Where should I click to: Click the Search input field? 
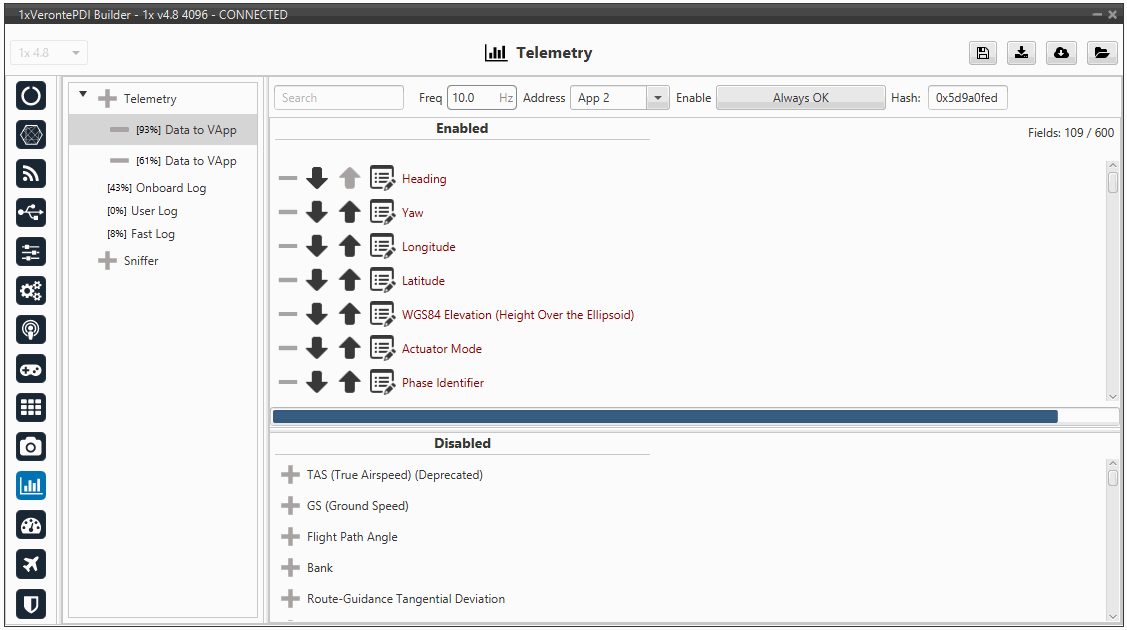(338, 98)
